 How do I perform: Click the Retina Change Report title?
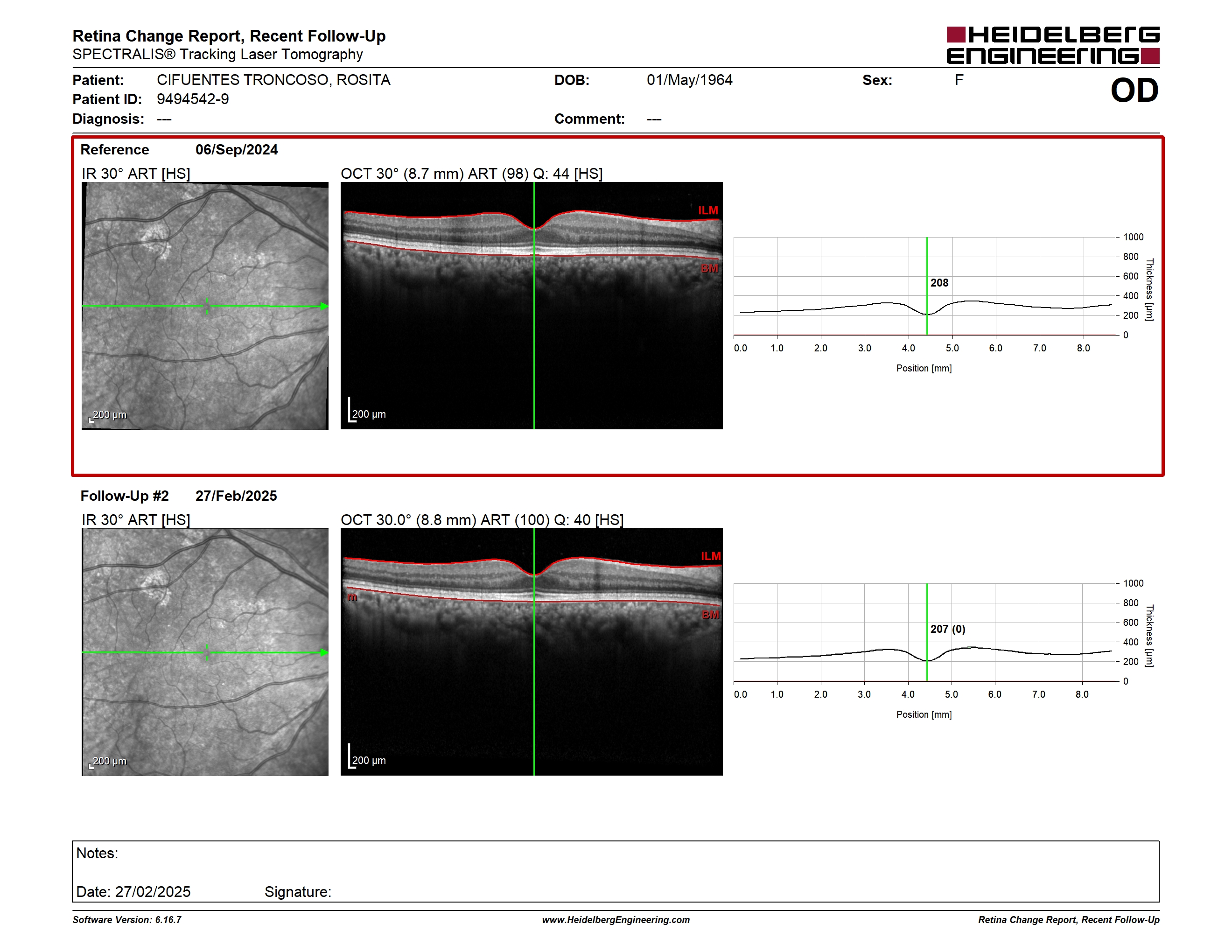229,36
